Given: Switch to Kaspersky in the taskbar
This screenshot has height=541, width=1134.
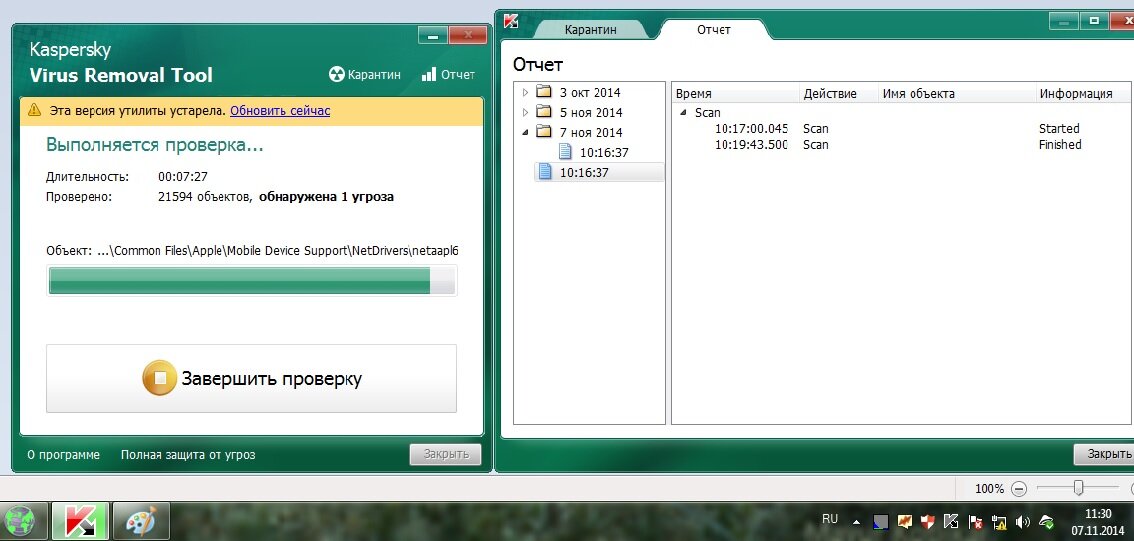Looking at the screenshot, I should pos(80,521).
